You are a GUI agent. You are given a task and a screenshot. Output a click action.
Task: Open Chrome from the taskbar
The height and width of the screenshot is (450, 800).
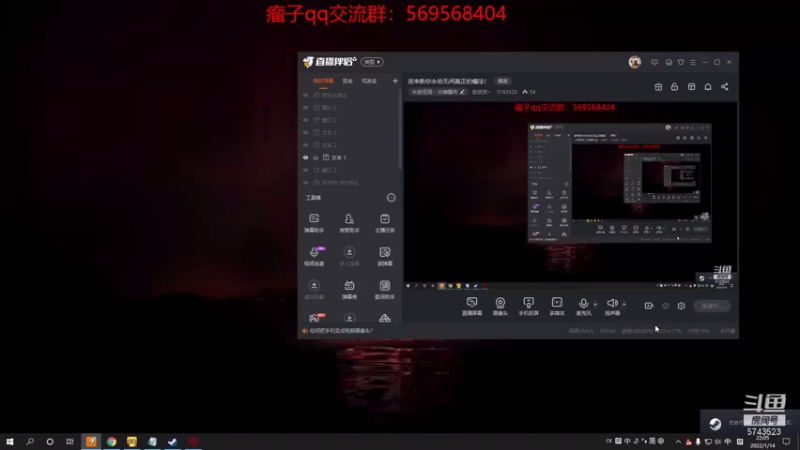point(111,441)
